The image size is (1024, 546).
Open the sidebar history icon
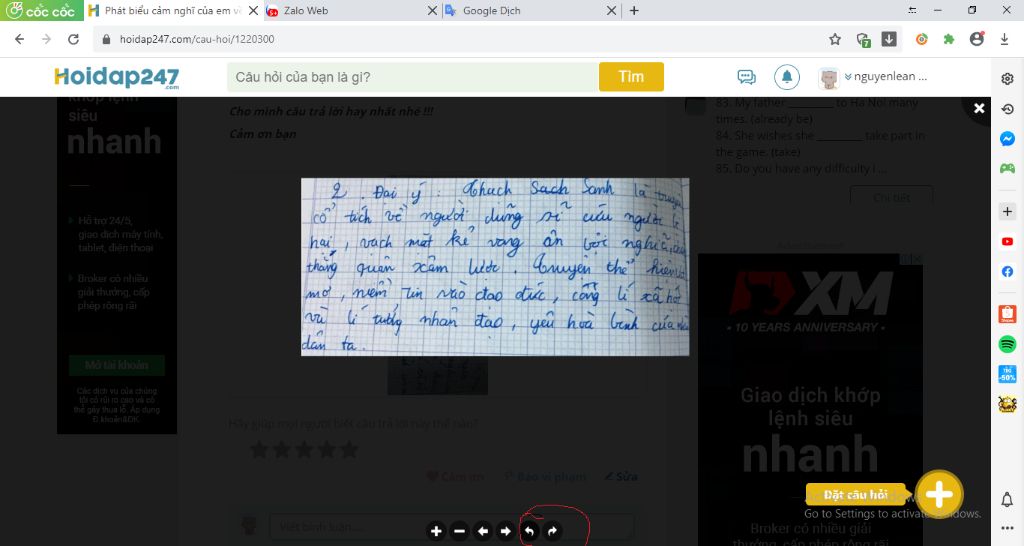pyautogui.click(x=1007, y=109)
